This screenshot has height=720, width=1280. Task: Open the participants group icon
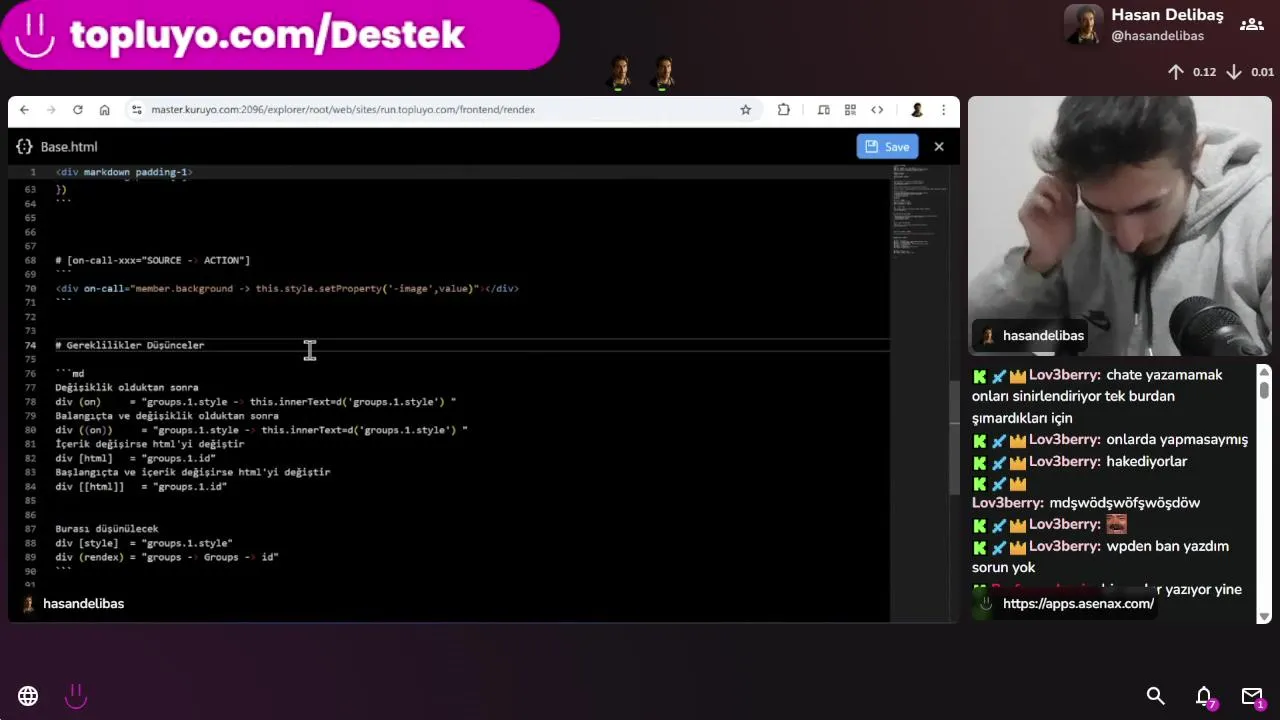point(1251,25)
